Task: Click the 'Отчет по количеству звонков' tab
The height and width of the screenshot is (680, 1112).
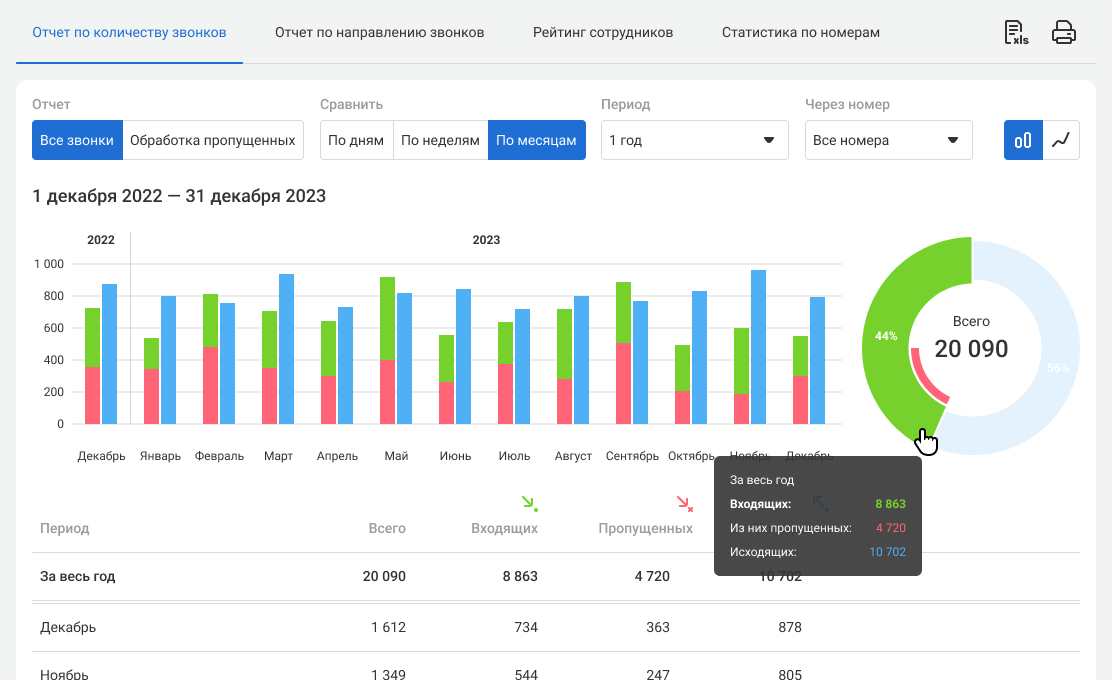Action: [129, 33]
